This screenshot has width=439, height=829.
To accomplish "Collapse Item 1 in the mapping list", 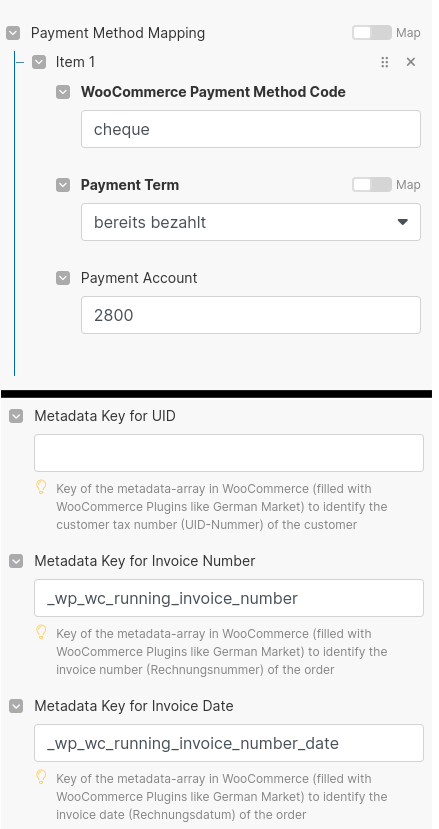I will [x=39, y=62].
